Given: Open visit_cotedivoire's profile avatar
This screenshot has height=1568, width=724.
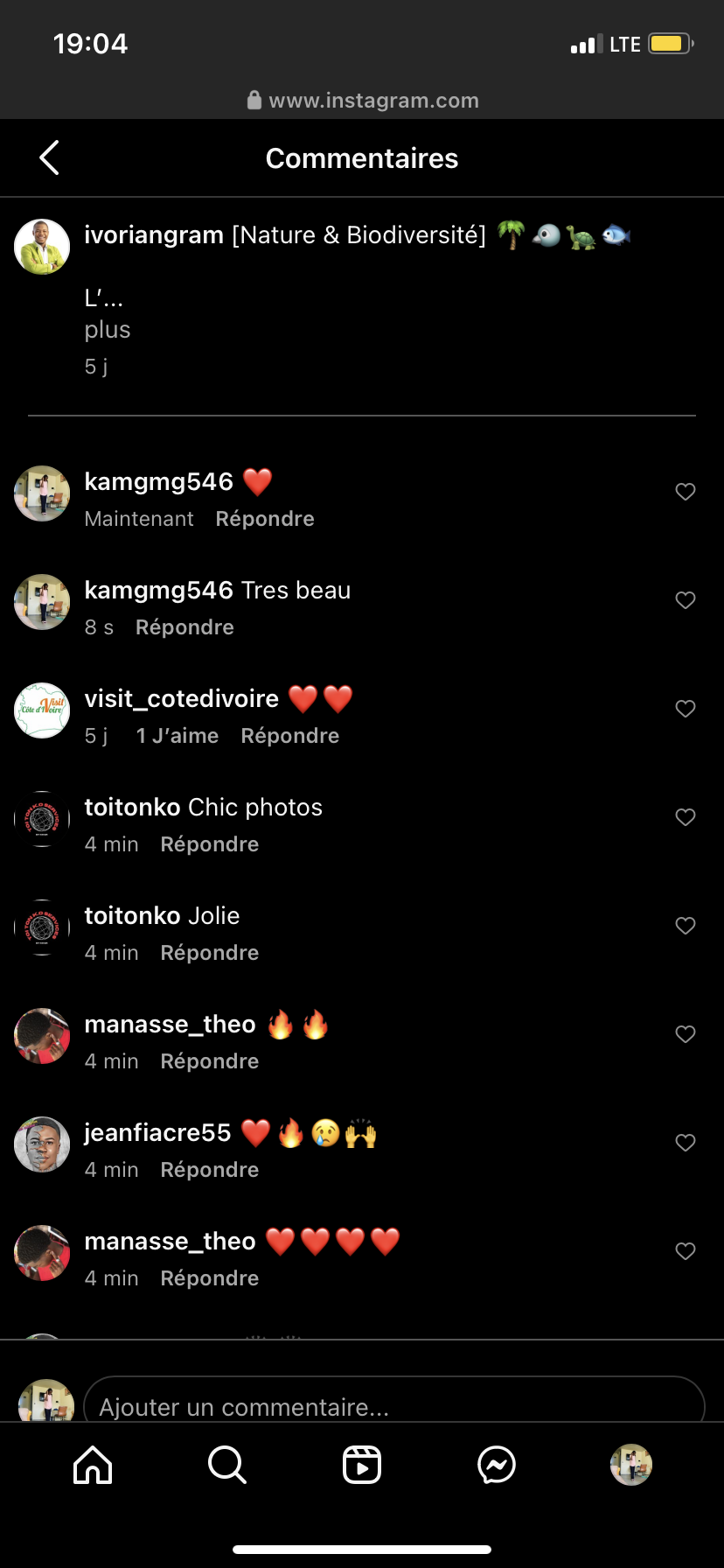Looking at the screenshot, I should click(x=42, y=710).
